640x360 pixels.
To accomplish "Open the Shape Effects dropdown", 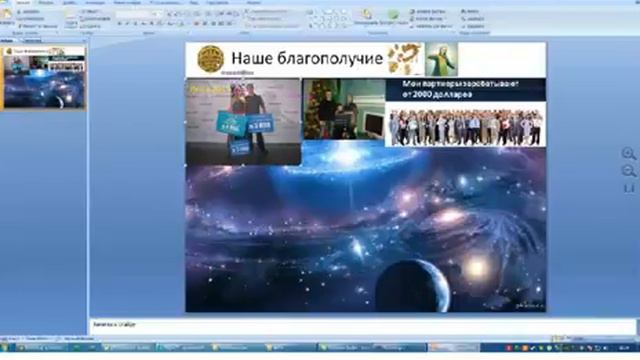I will [431, 26].
